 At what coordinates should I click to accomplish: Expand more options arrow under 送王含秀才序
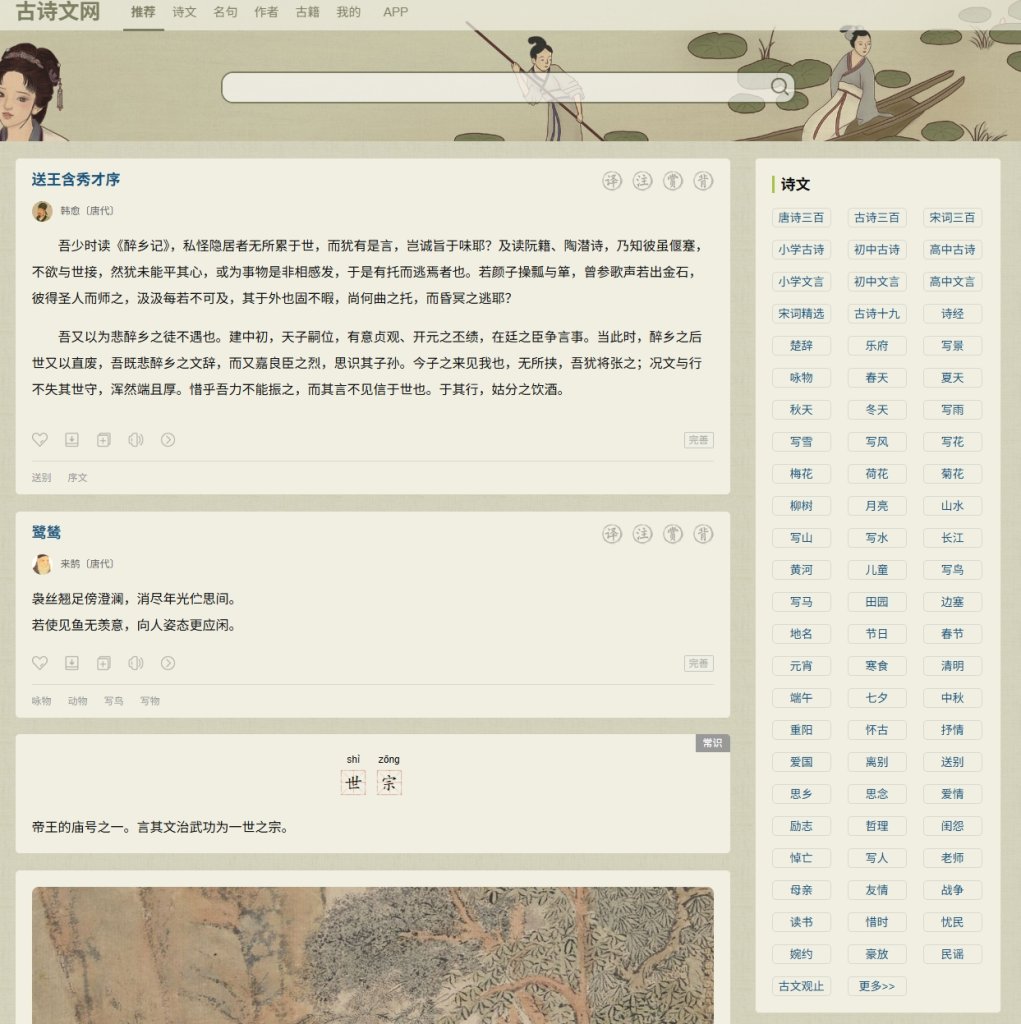pyautogui.click(x=168, y=440)
